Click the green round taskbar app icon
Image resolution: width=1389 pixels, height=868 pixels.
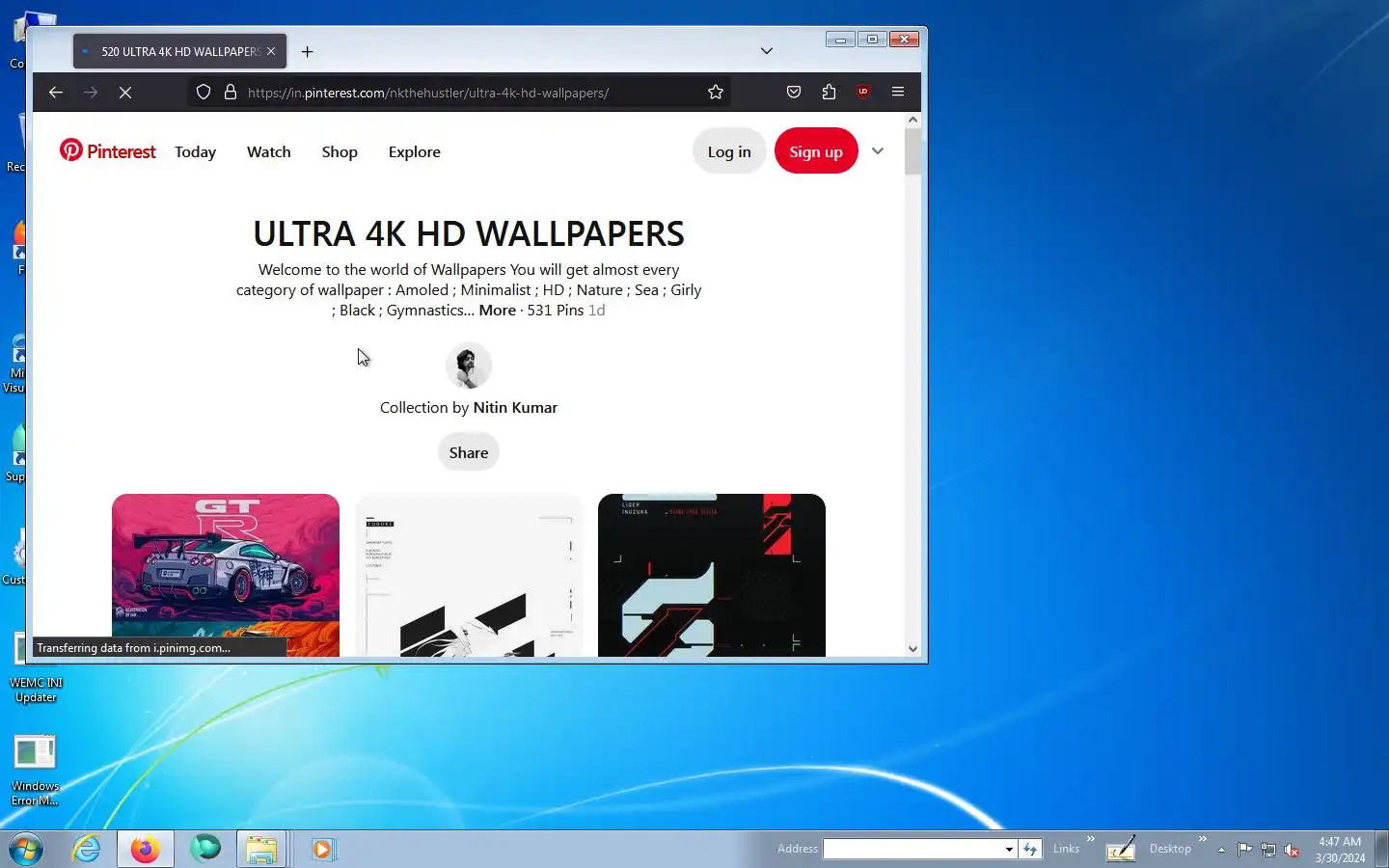coord(204,849)
